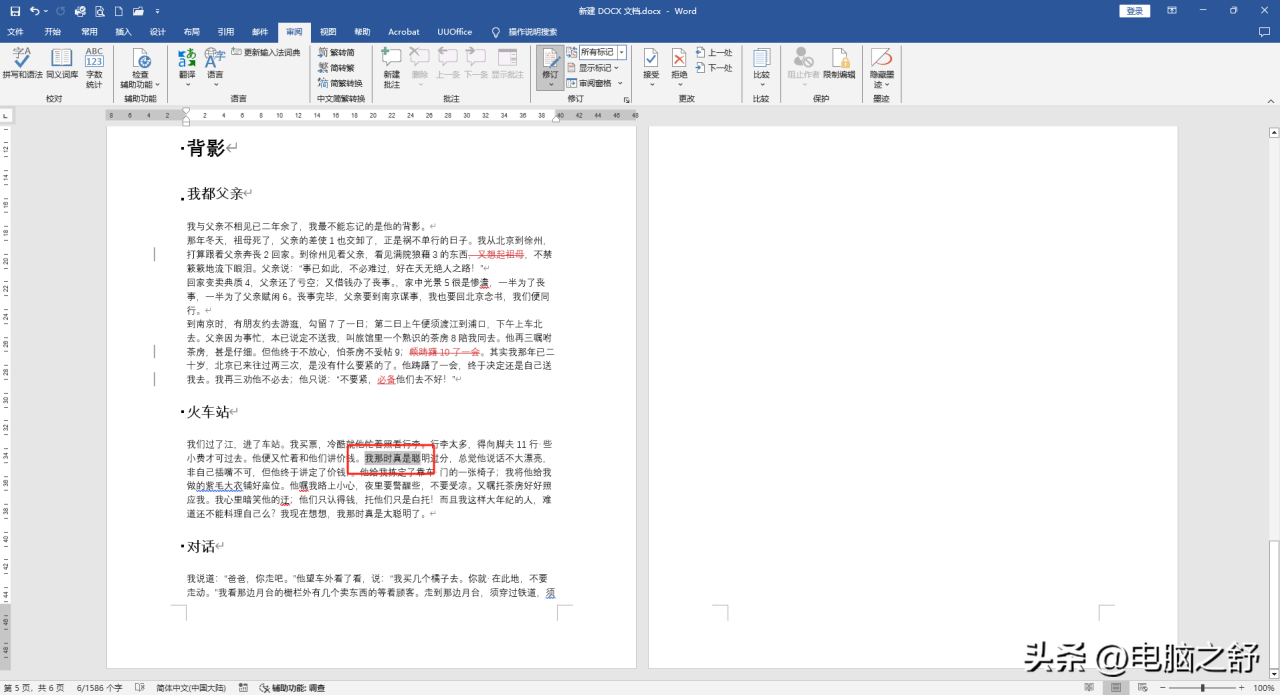Create a new blank document from quick access toolbar

(x=118, y=10)
